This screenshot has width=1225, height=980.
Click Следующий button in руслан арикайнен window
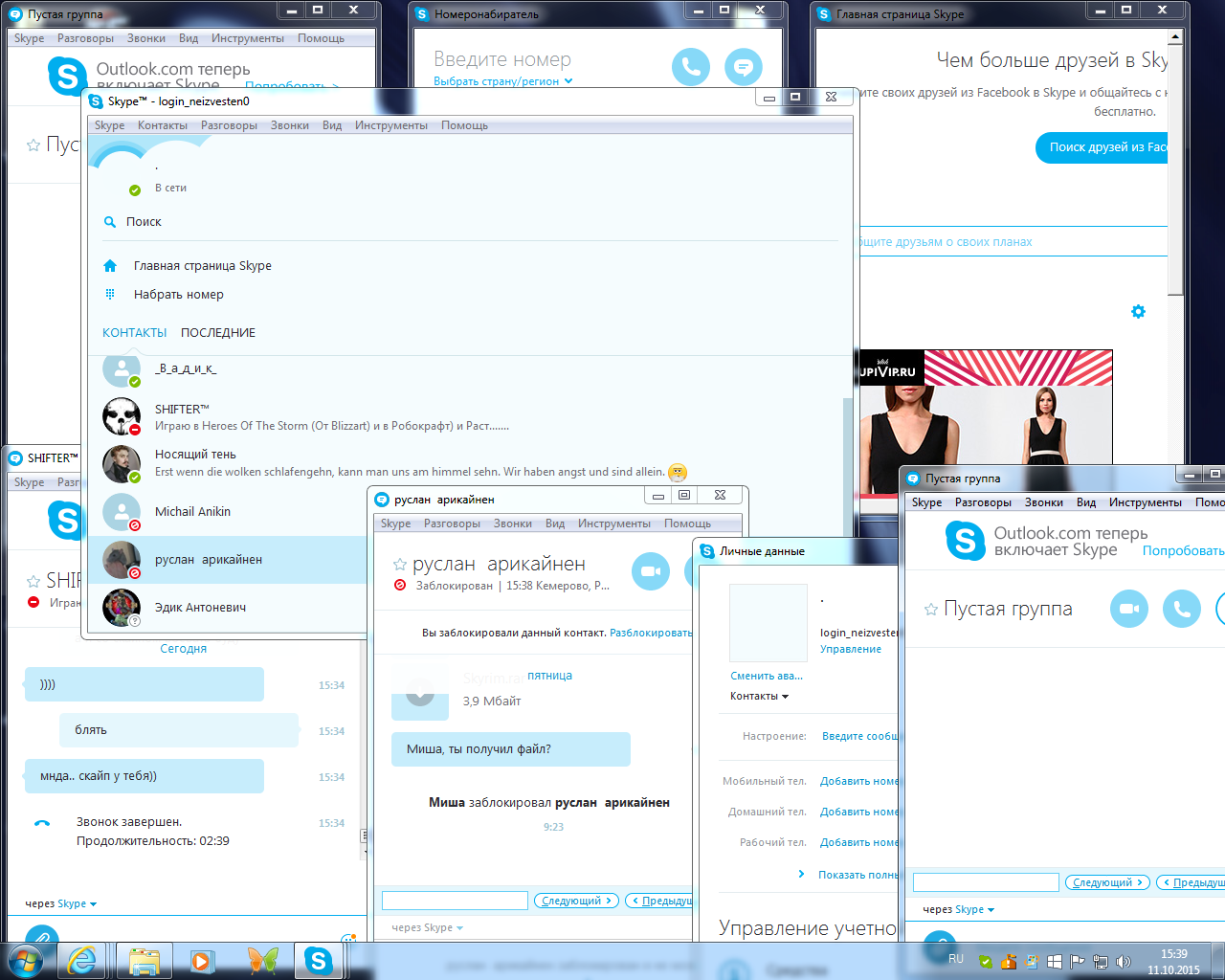(576, 901)
